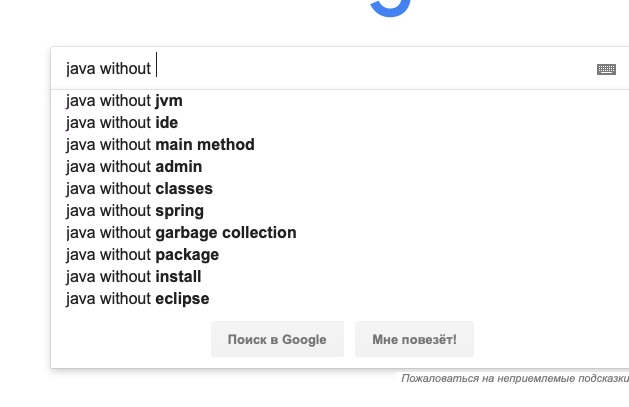This screenshot has height=407, width=629.
Task: Select suggestion 'java without ide'
Action: click(x=340, y=123)
